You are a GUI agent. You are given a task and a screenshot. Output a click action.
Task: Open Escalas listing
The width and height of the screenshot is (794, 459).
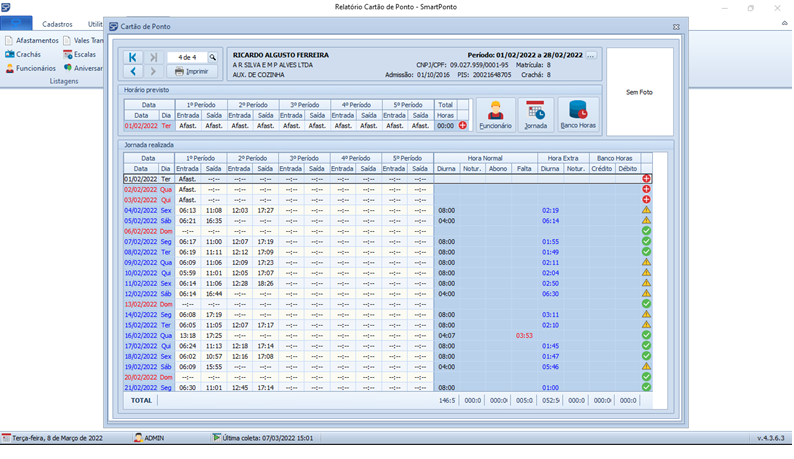(80, 54)
